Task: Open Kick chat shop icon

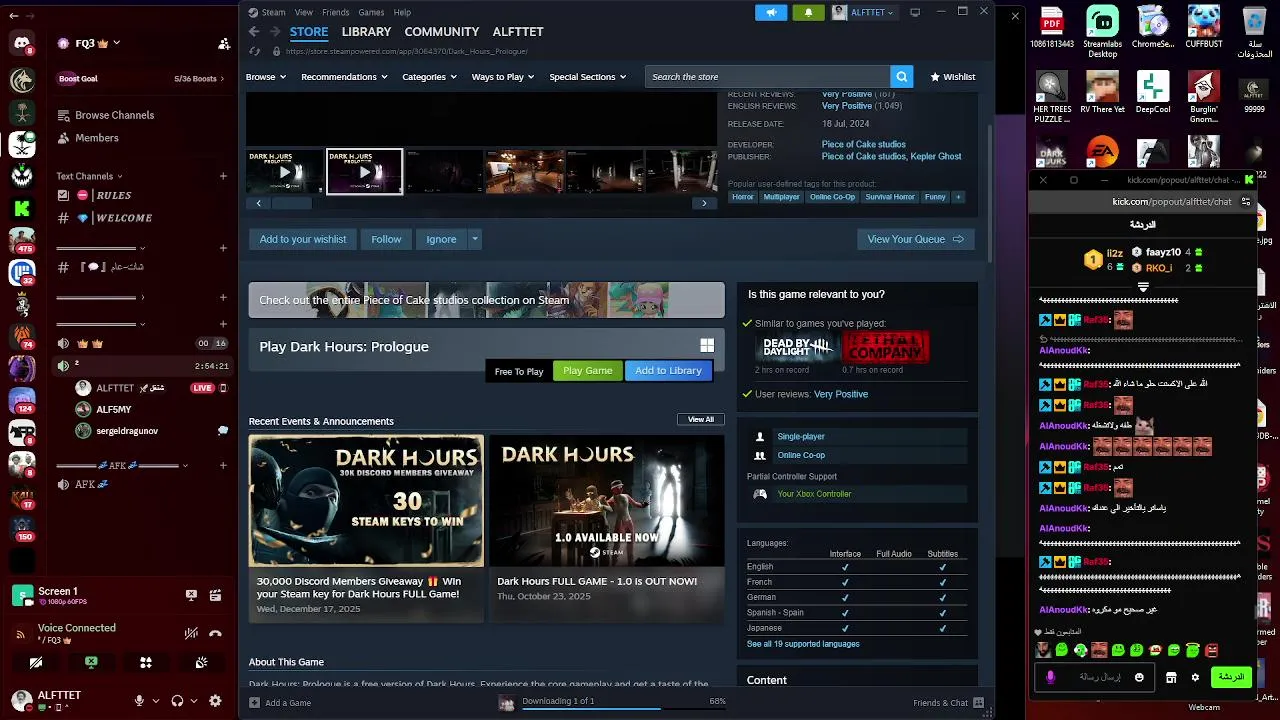Action: tap(1171, 677)
